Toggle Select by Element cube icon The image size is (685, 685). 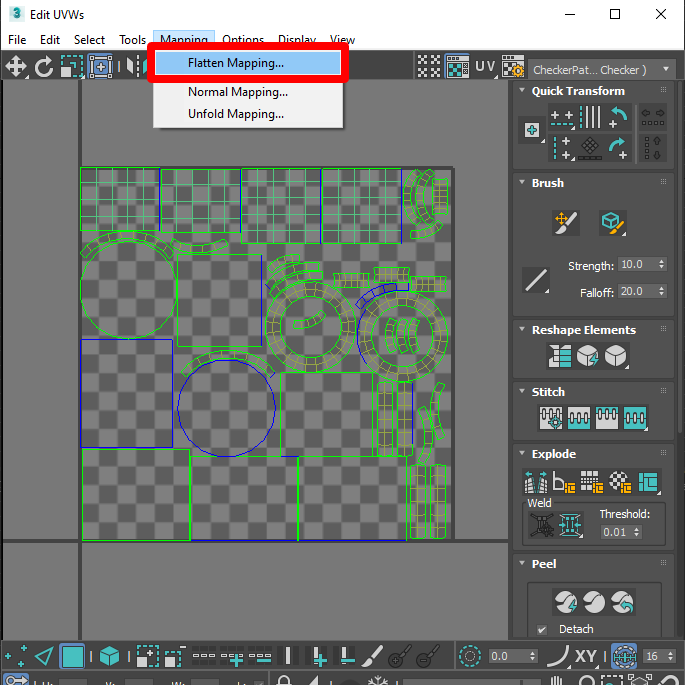(x=109, y=656)
